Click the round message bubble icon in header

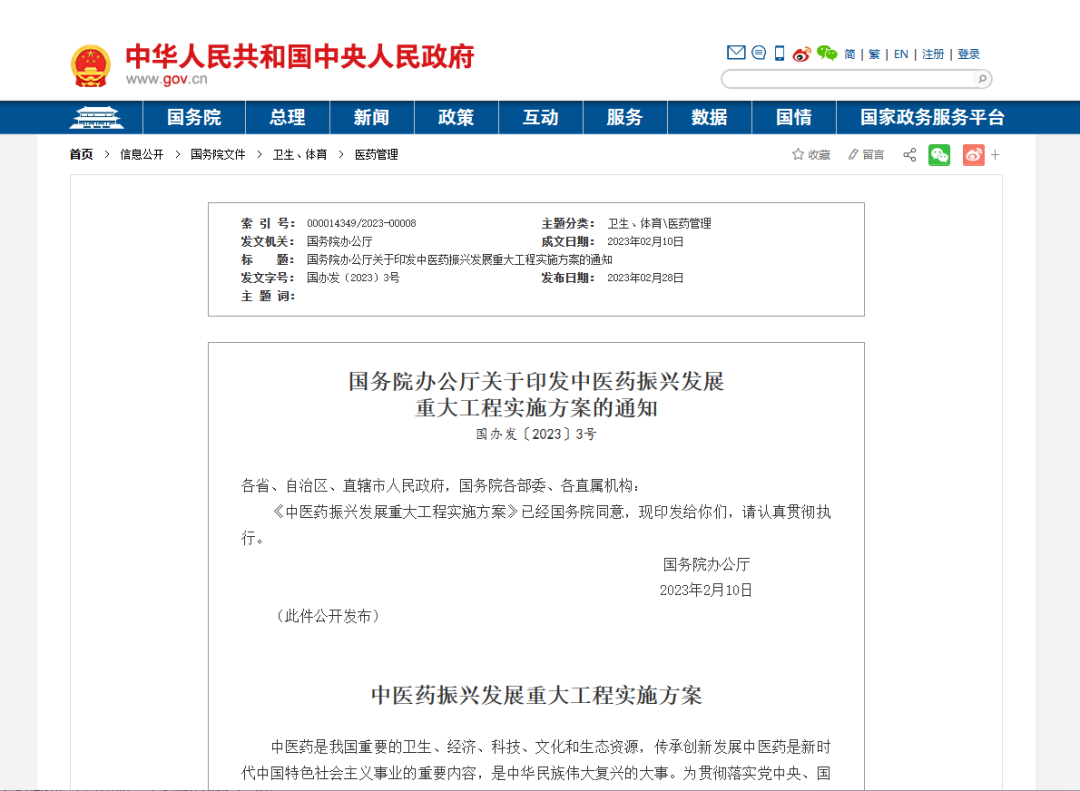pyautogui.click(x=758, y=52)
